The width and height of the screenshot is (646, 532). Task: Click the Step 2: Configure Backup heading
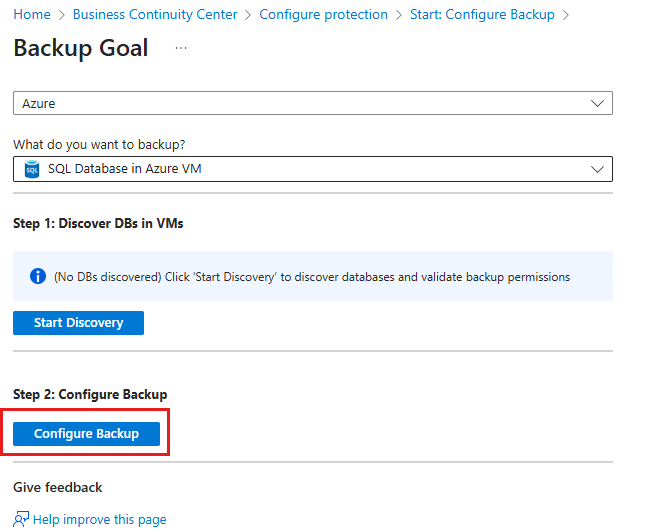tap(90, 394)
